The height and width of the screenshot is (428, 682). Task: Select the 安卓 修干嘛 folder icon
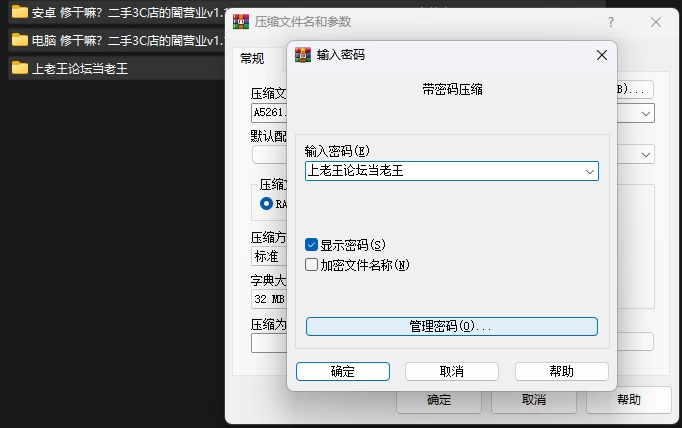point(20,12)
